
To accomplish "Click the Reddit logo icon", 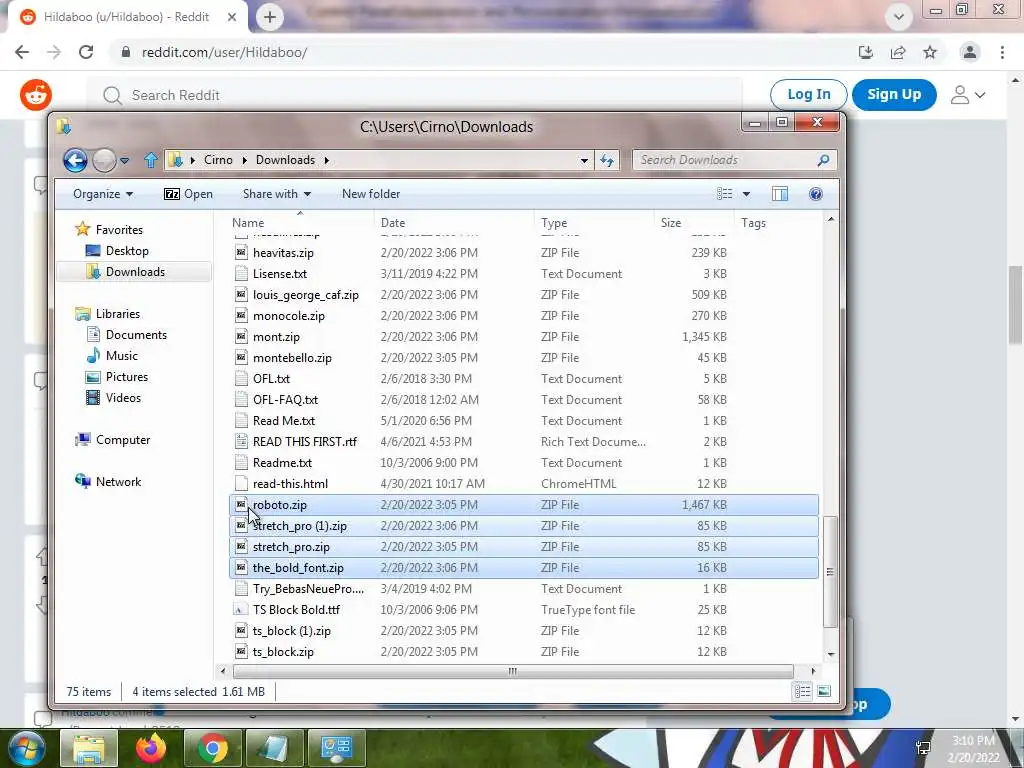I will 36,95.
